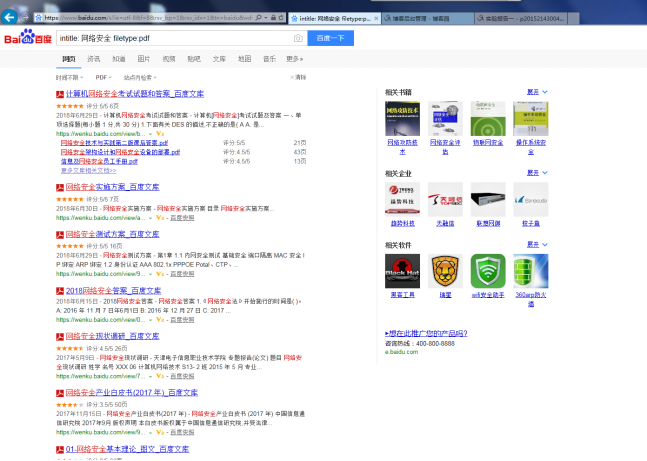647x461 pixels.
Task: Expand URL arrow under 网络安全测试方案 result
Action: [x=151, y=274]
